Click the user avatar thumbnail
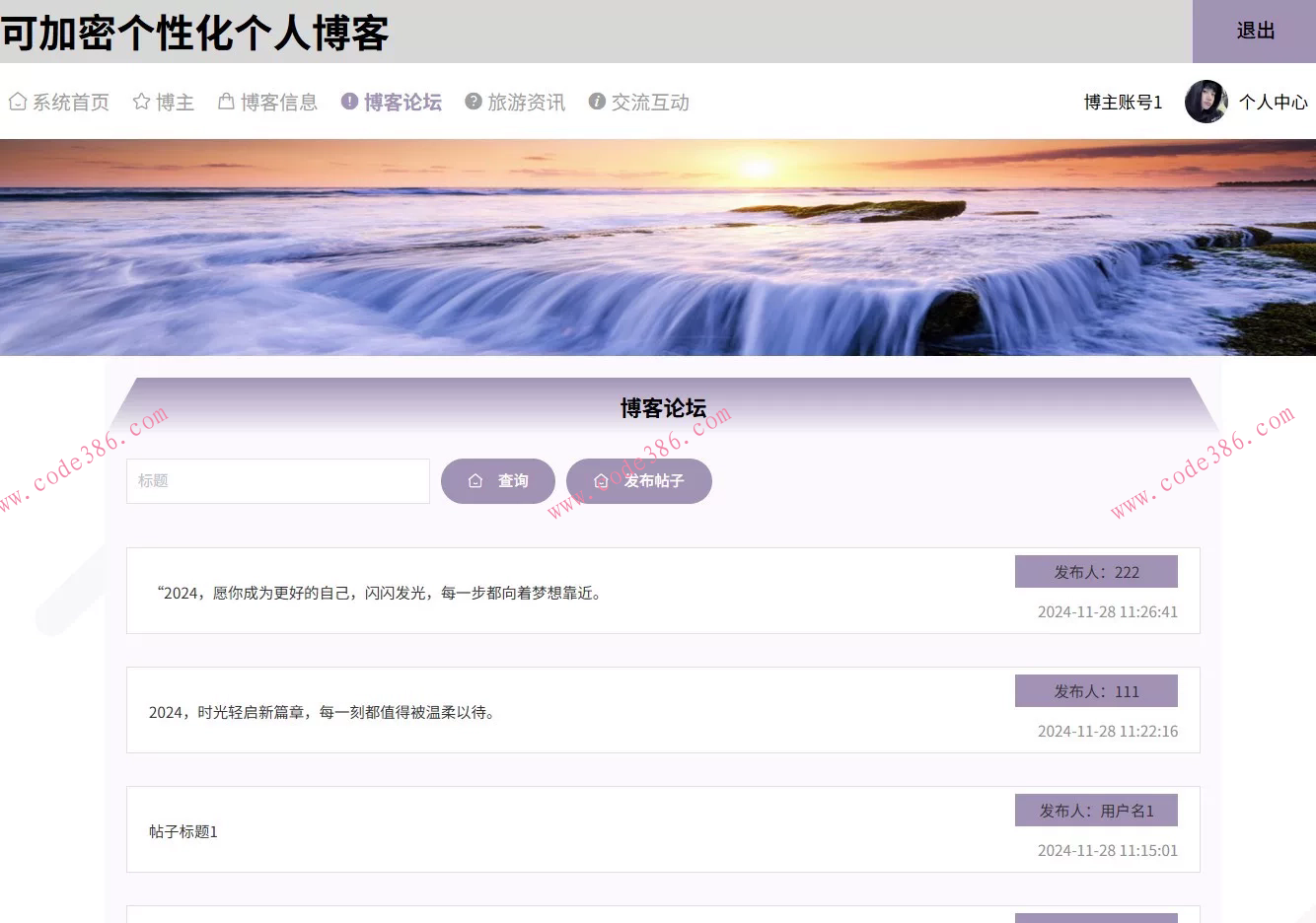This screenshot has height=923, width=1316. (x=1207, y=101)
